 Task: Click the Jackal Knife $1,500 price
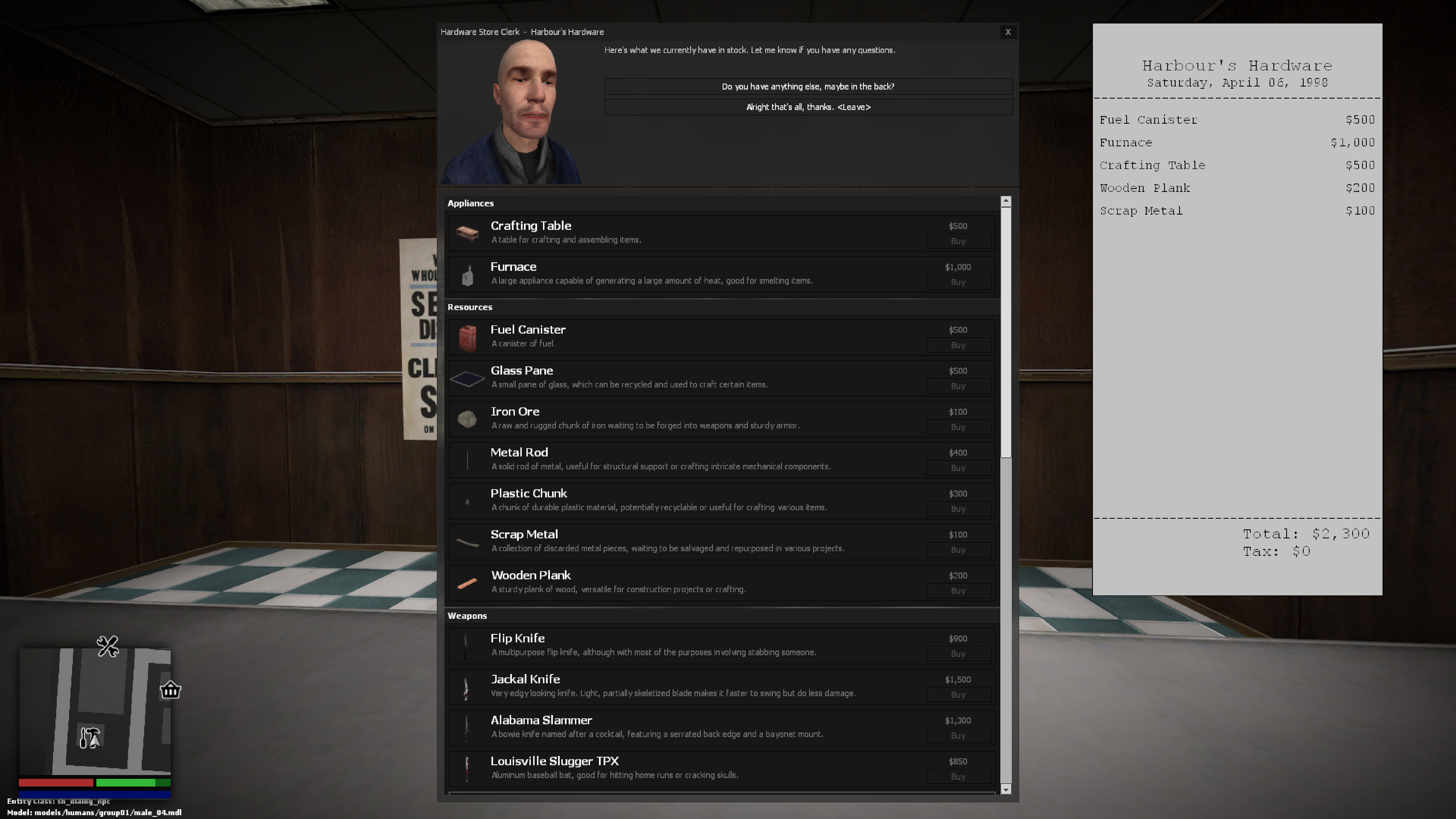click(958, 679)
